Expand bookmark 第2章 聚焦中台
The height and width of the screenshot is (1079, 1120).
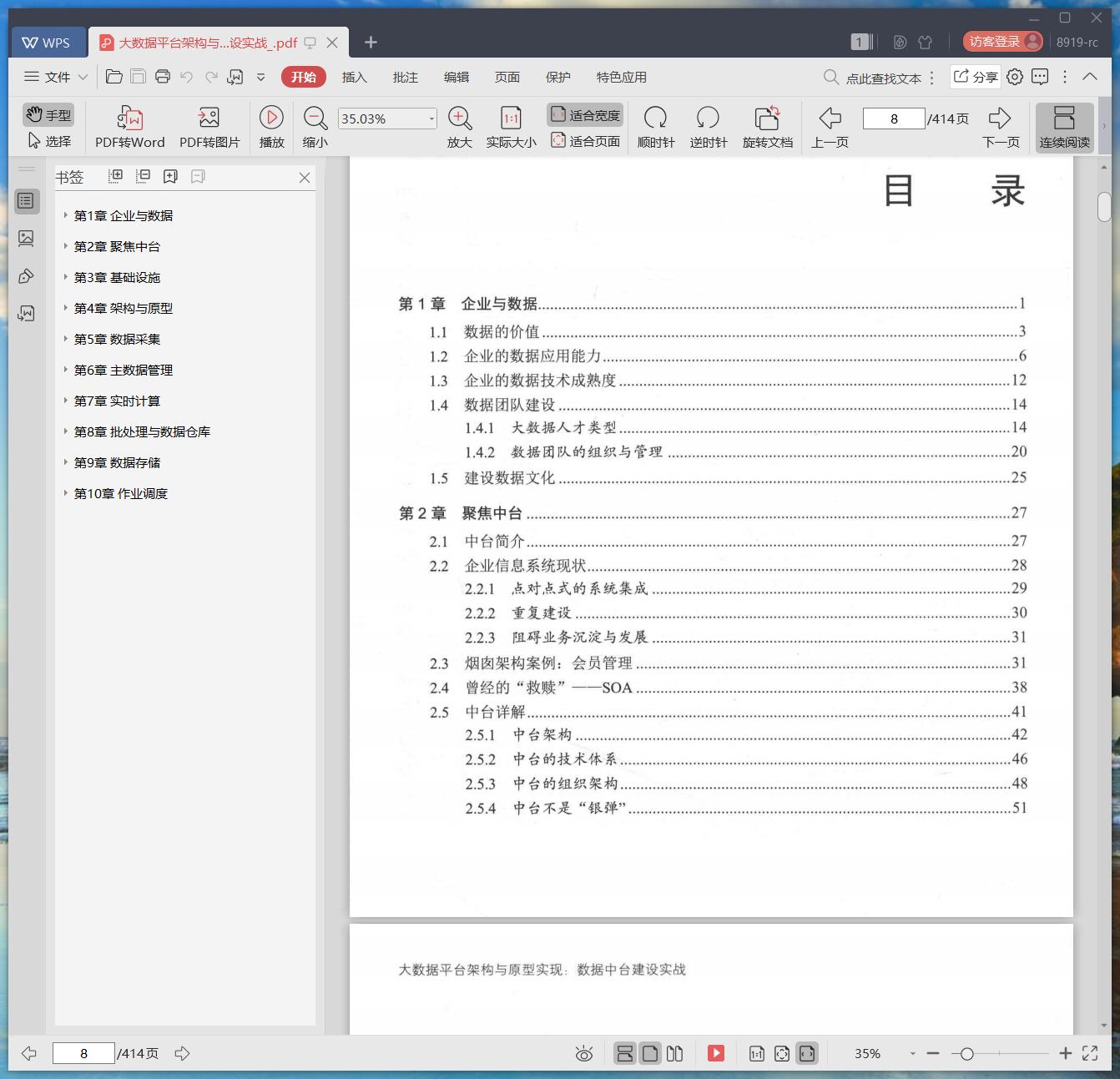click(x=65, y=246)
